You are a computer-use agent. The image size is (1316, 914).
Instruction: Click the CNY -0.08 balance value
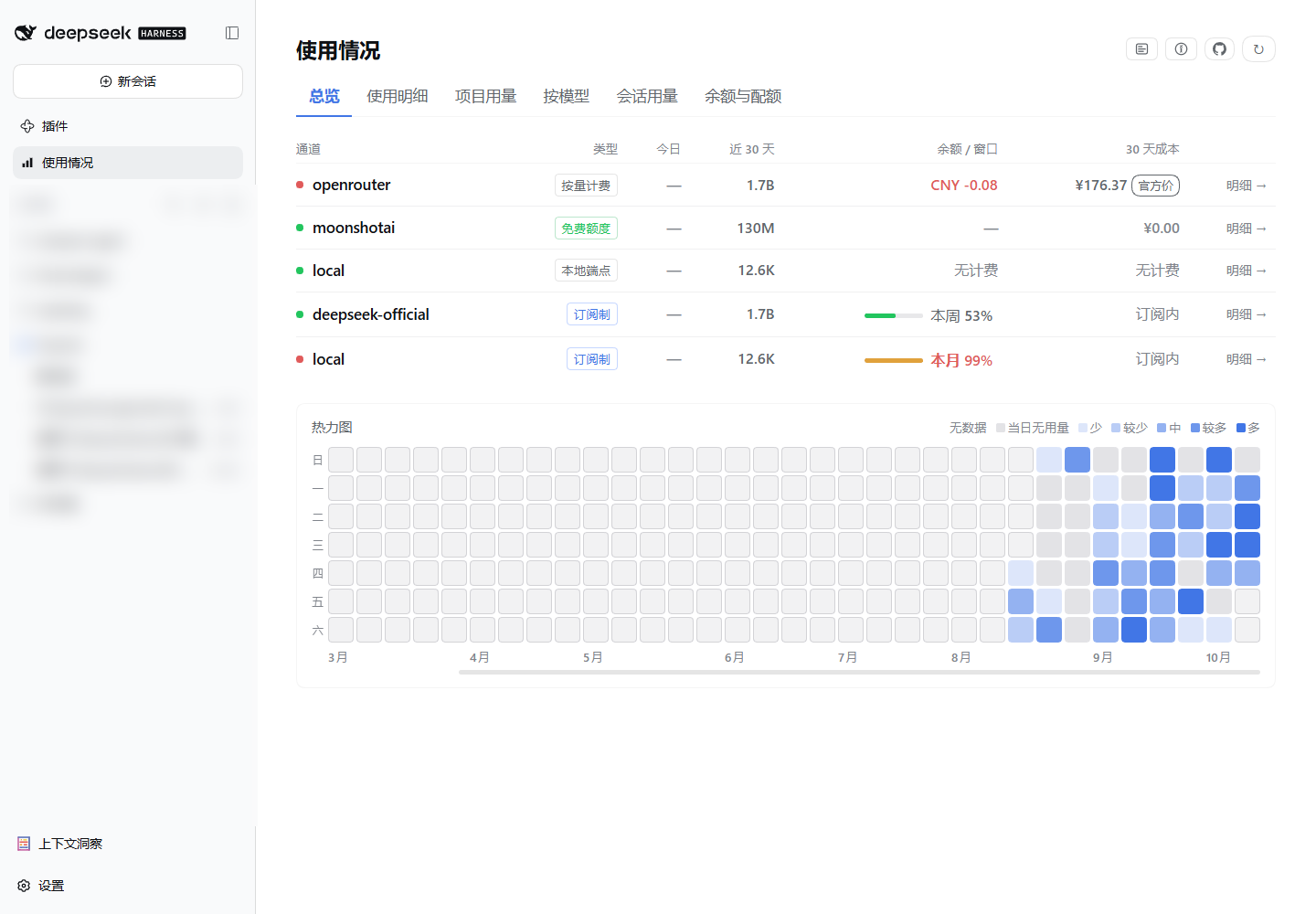pyautogui.click(x=964, y=186)
